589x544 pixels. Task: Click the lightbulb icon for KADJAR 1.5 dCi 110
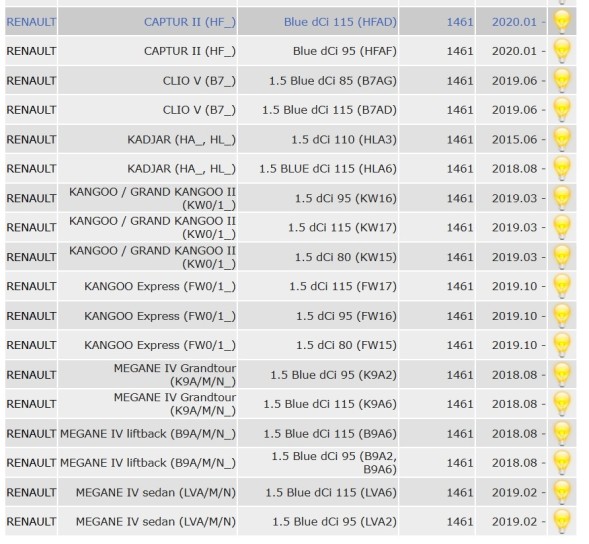pyautogui.click(x=562, y=139)
